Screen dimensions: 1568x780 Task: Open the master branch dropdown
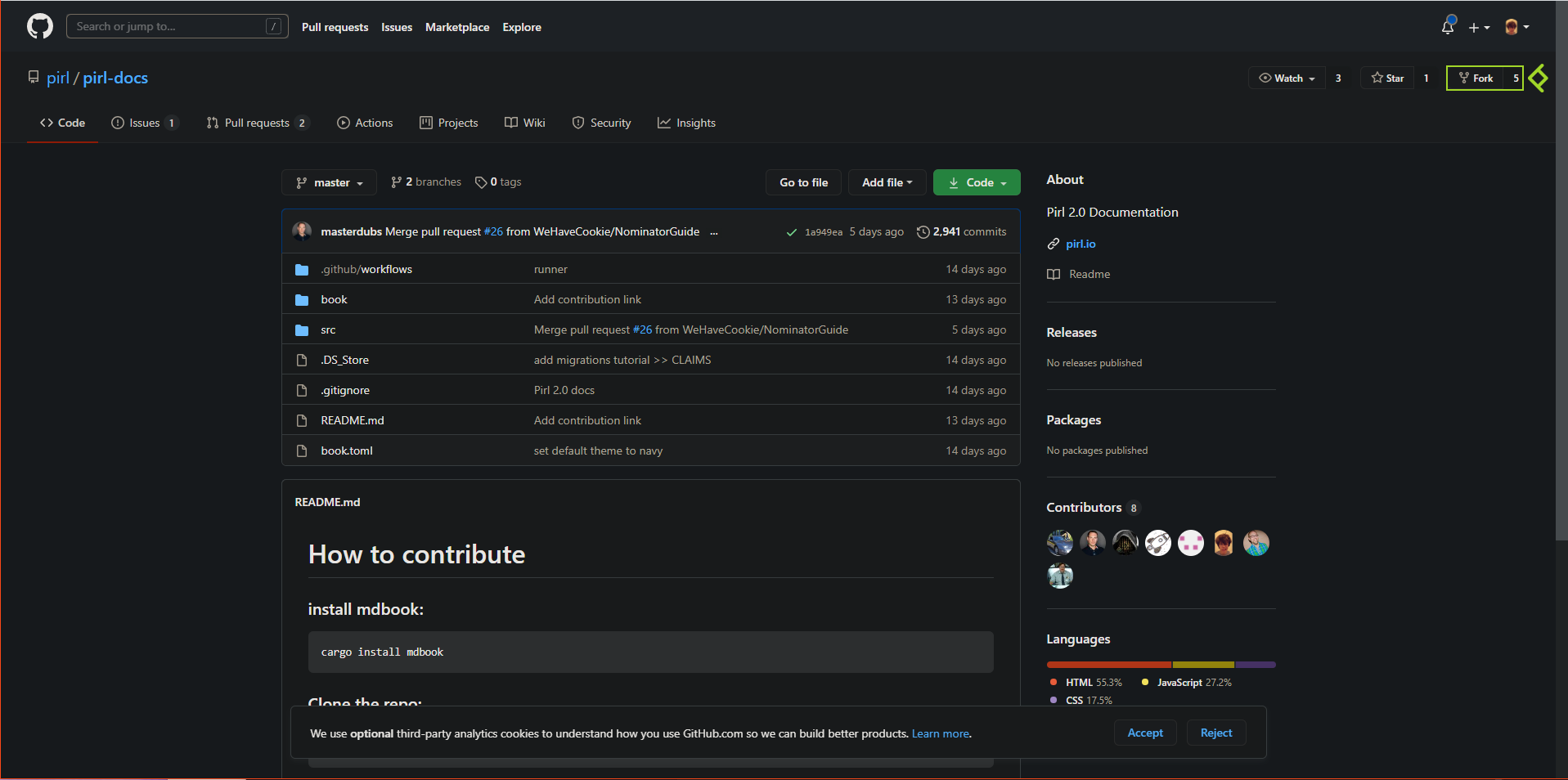coord(329,182)
